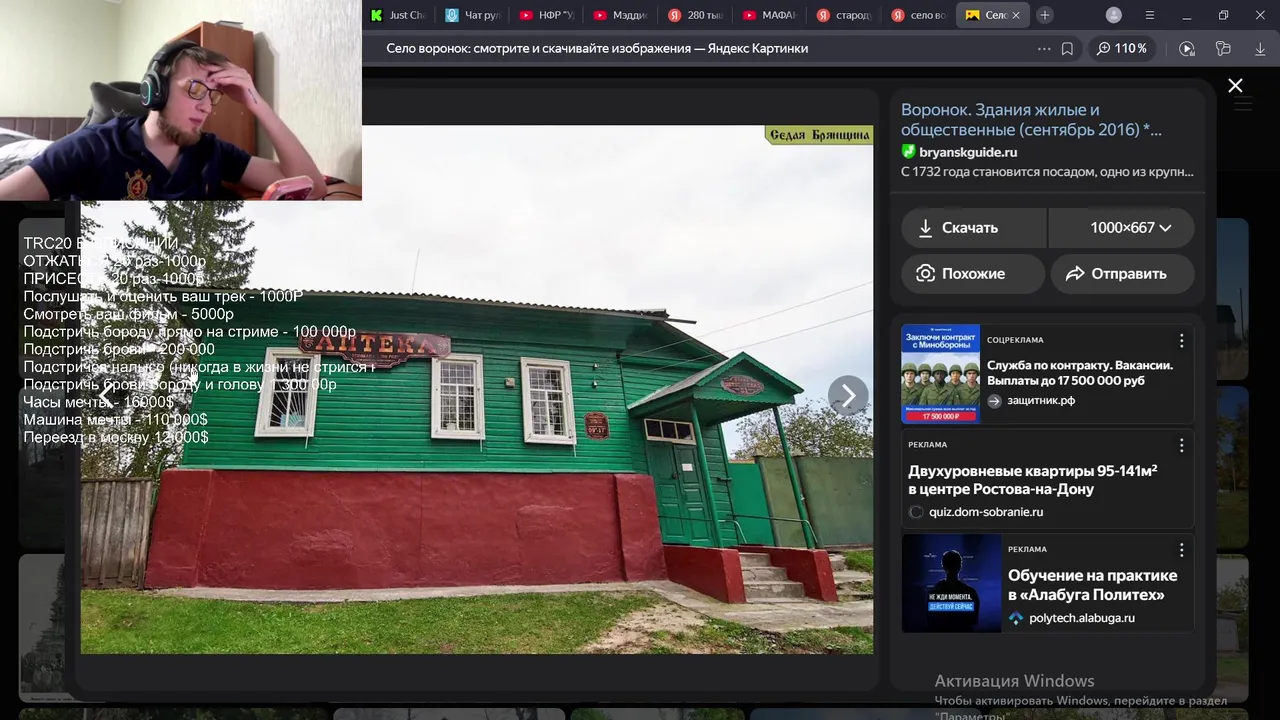
Task: Open the browser downloads icon
Action: pyautogui.click(x=1260, y=48)
